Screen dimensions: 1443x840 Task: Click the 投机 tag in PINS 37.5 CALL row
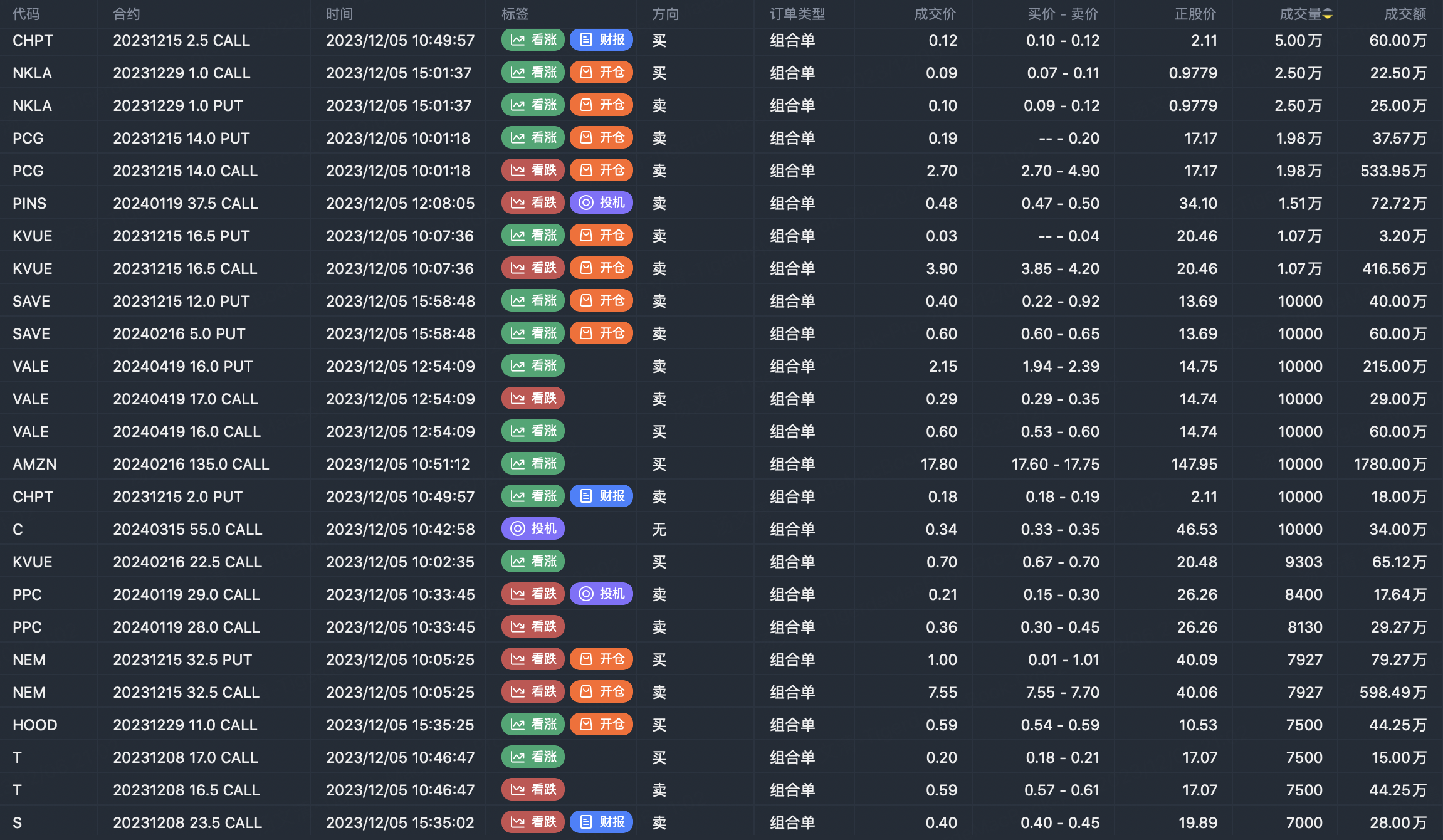[x=601, y=203]
